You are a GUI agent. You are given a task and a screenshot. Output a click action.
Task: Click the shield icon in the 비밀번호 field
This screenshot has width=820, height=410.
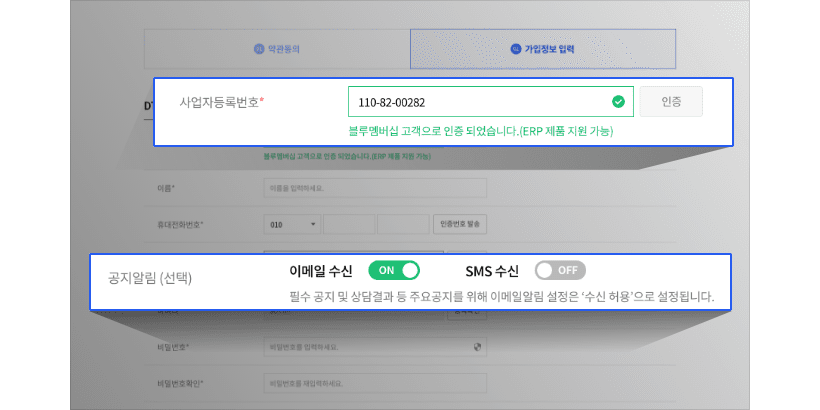(x=477, y=346)
